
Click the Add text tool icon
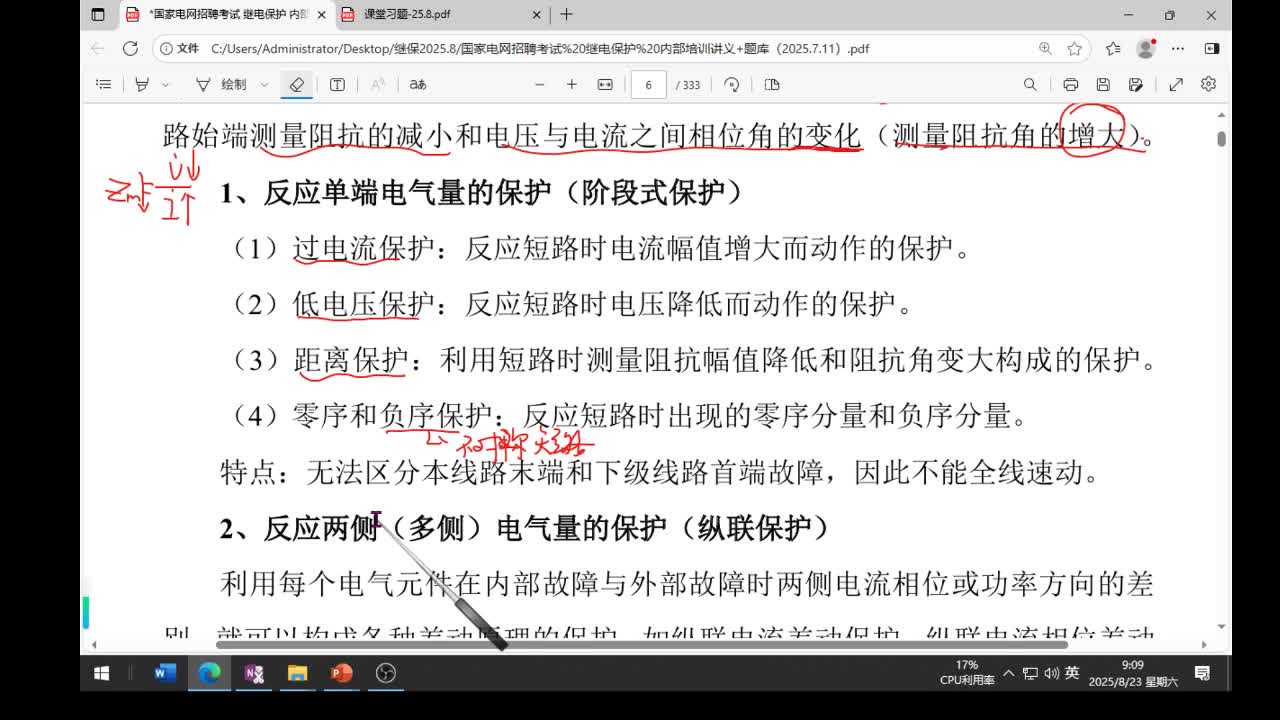(337, 85)
